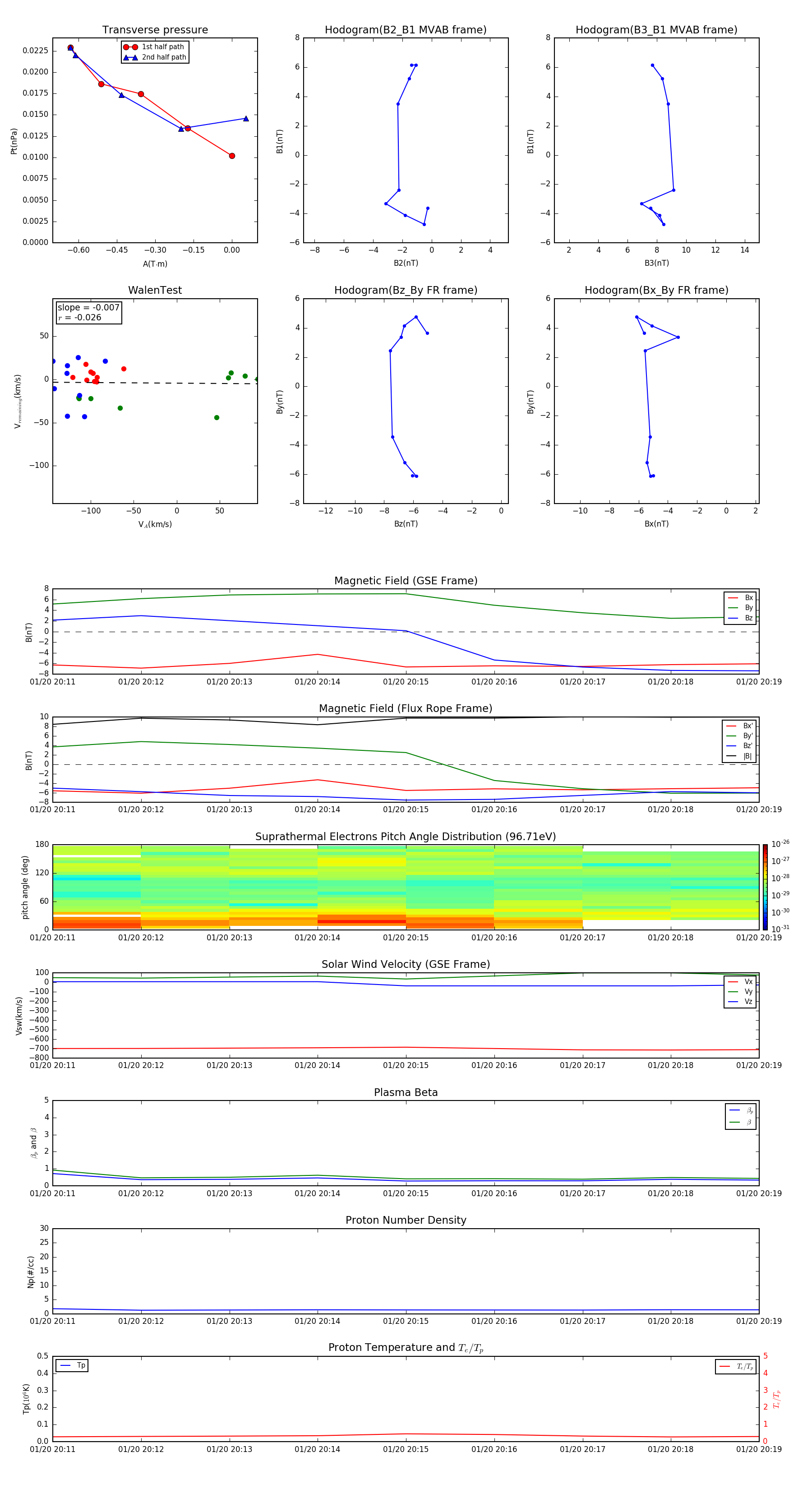Click the "Vremaining(km/s)" y-axis label
812x1489 pixels.
pos(17,401)
